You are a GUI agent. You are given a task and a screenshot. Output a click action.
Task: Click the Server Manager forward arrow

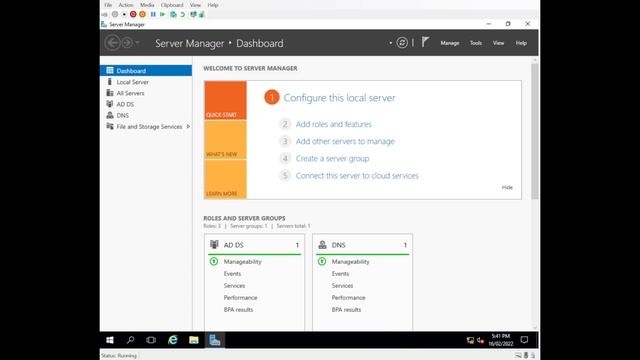click(x=127, y=43)
